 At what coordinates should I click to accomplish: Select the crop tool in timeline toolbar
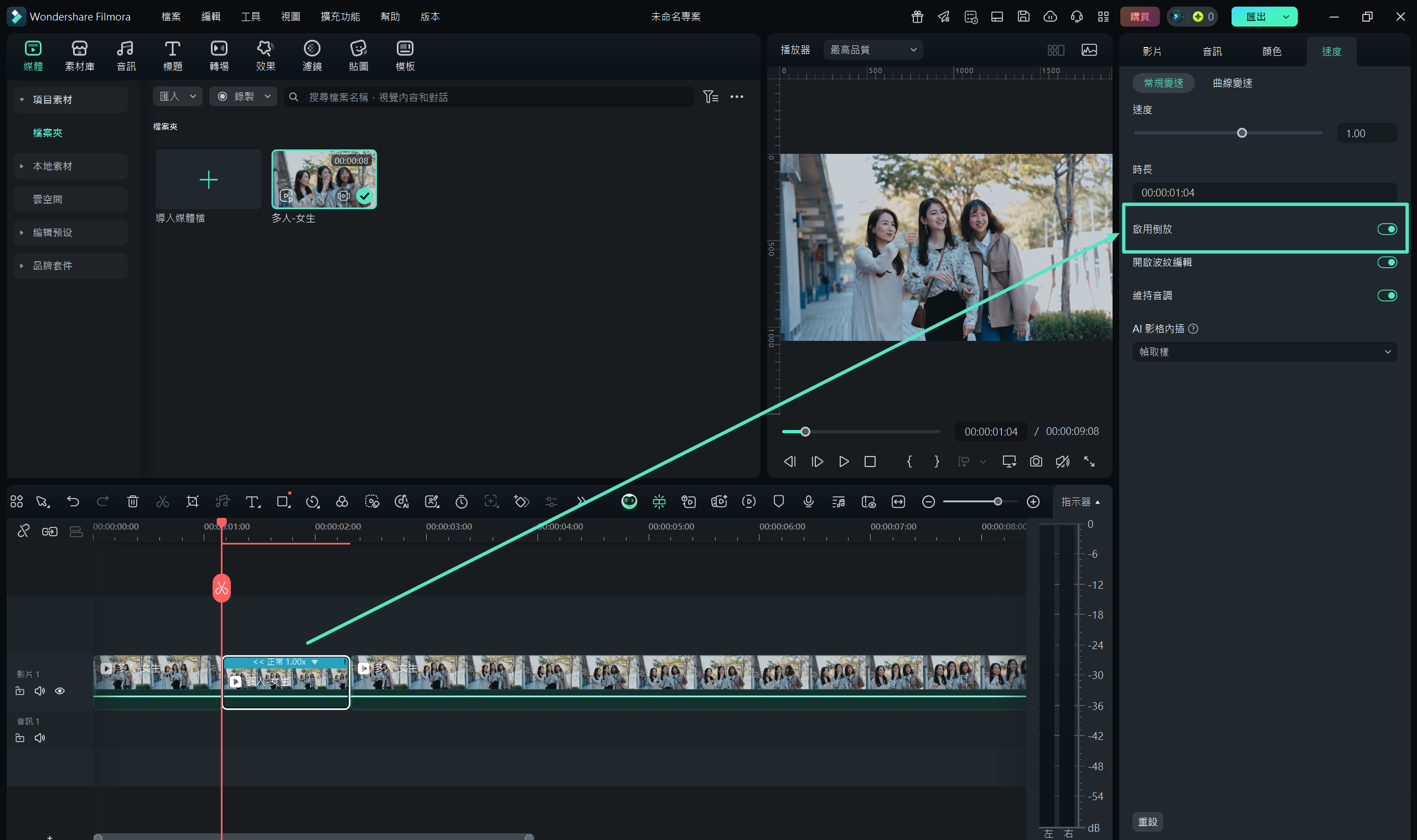coord(193,501)
